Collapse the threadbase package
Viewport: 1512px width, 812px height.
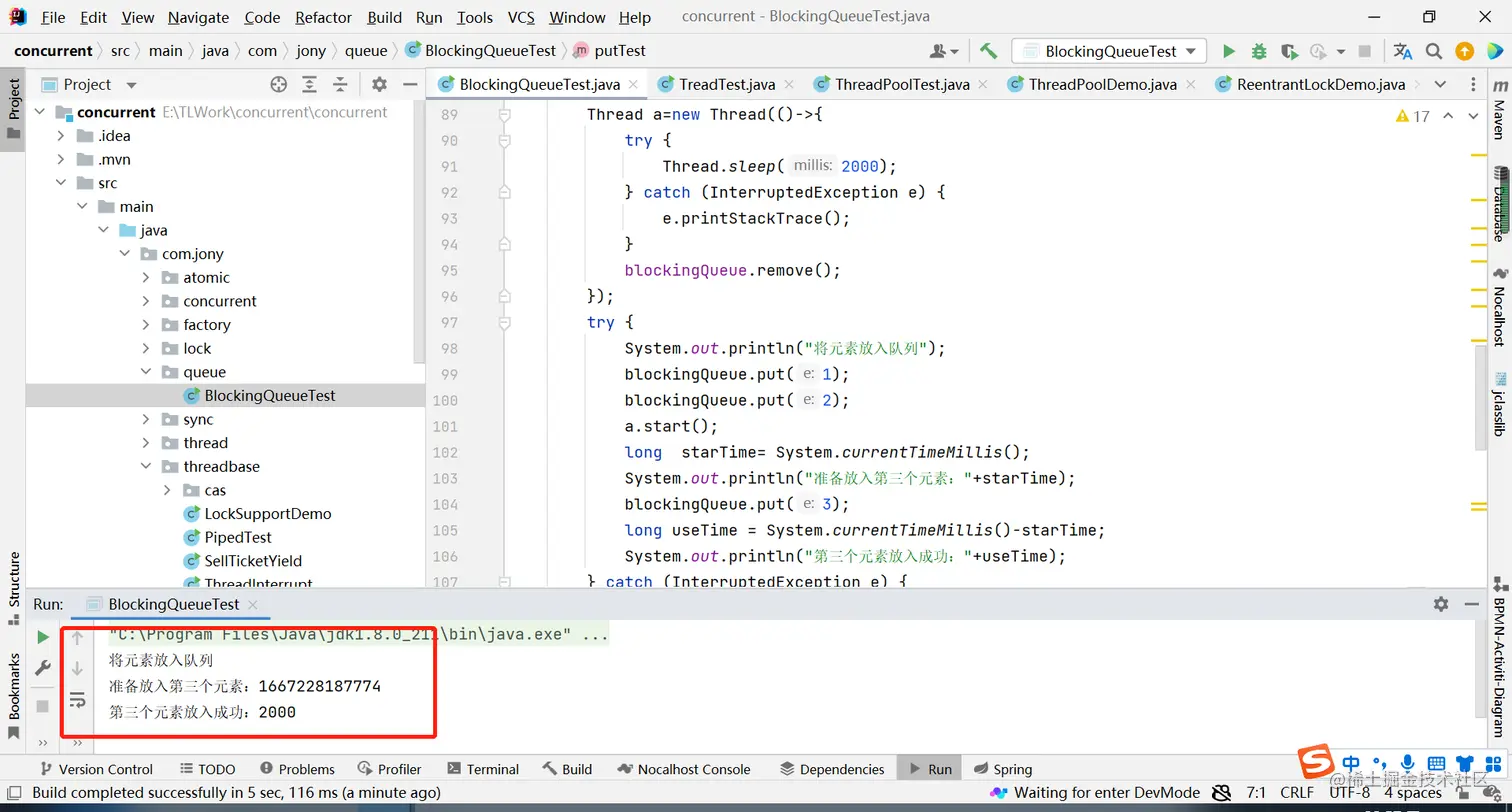tap(146, 467)
